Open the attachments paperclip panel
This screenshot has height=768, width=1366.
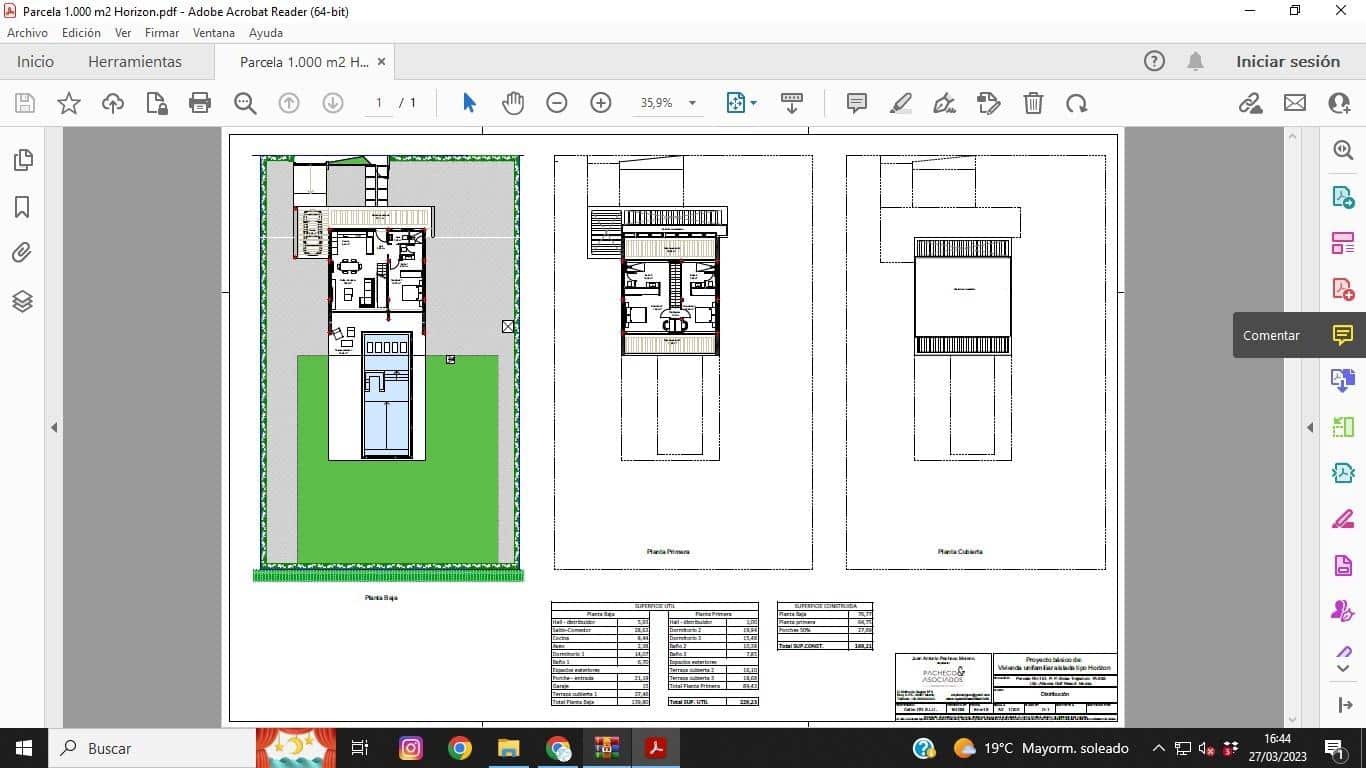[22, 253]
